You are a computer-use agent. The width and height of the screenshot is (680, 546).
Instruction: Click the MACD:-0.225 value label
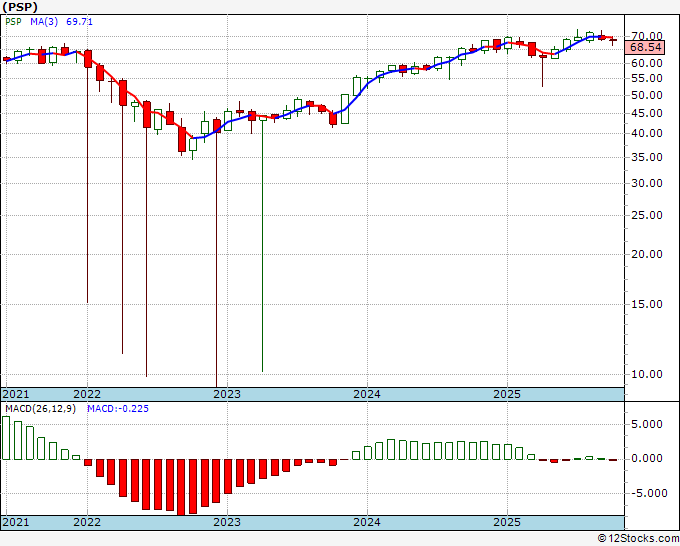point(118,409)
